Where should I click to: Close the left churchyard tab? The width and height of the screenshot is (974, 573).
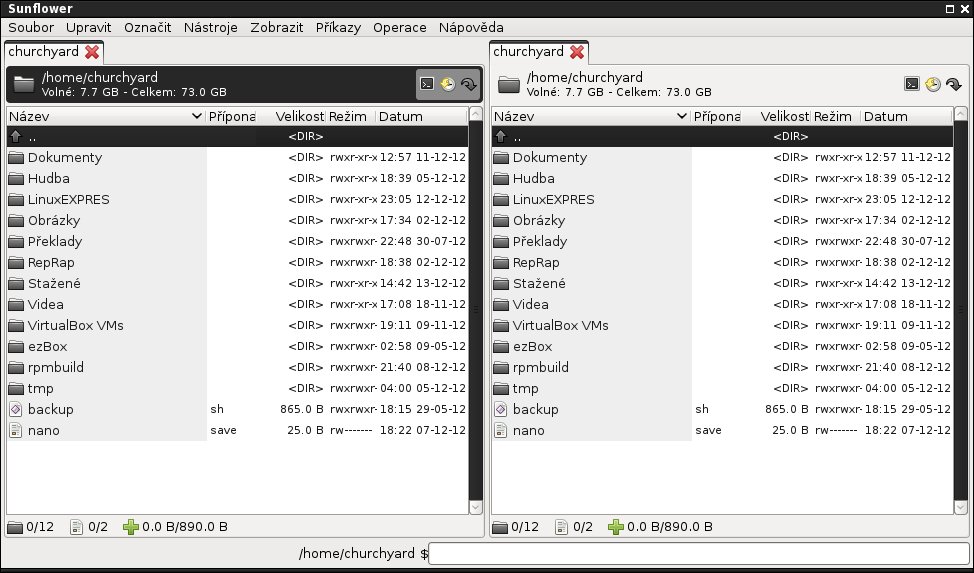92,52
